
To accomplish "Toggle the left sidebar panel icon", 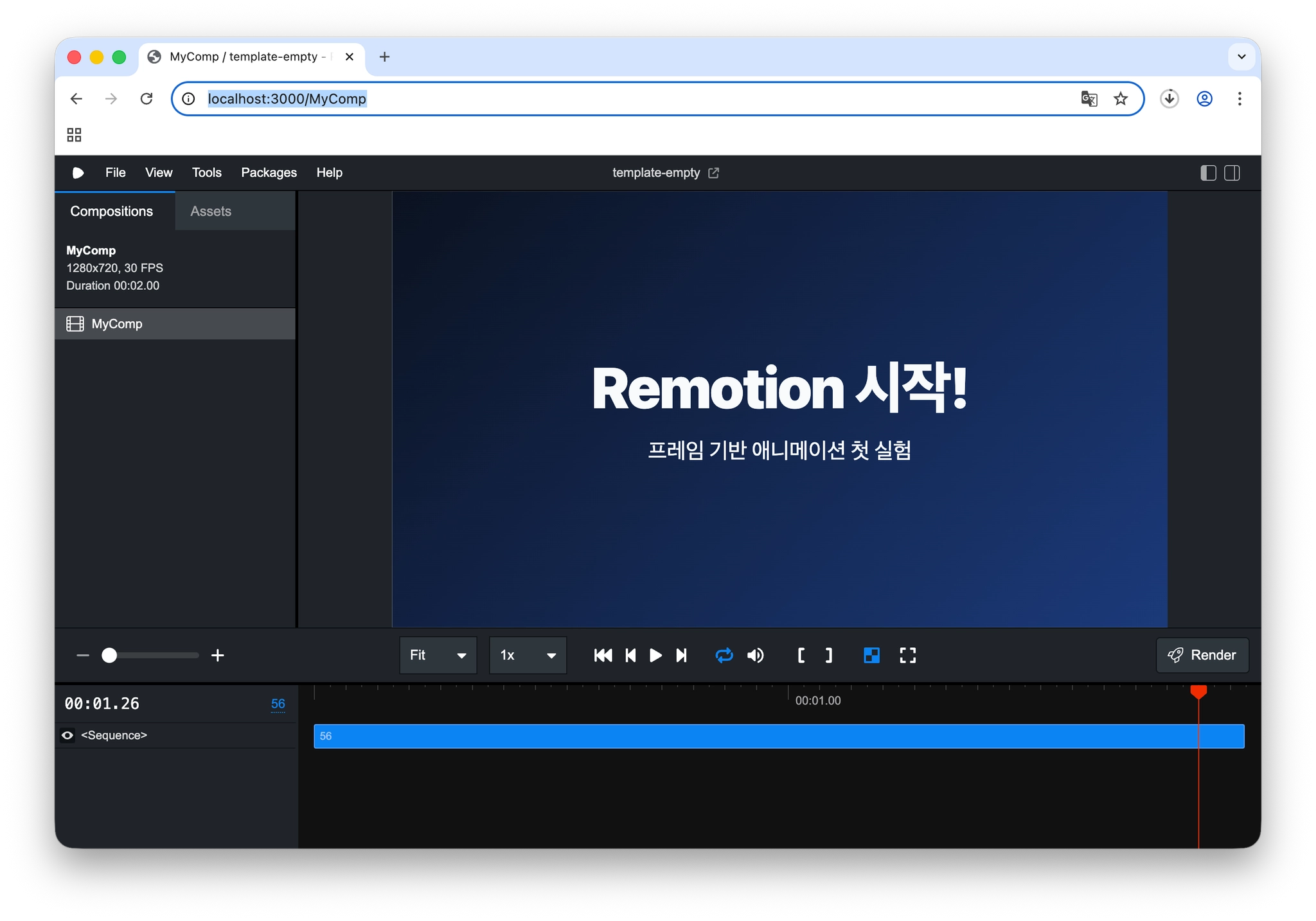I will (1208, 172).
